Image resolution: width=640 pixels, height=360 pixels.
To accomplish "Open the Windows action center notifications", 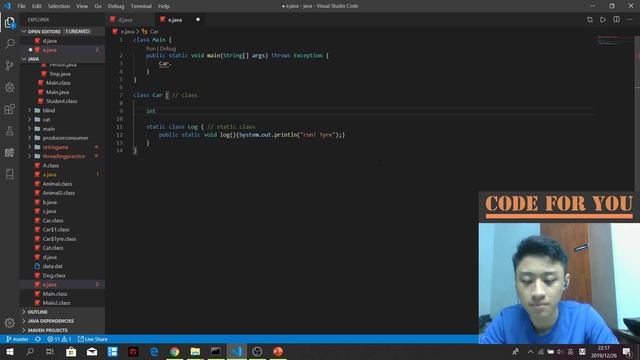I will click(627, 351).
